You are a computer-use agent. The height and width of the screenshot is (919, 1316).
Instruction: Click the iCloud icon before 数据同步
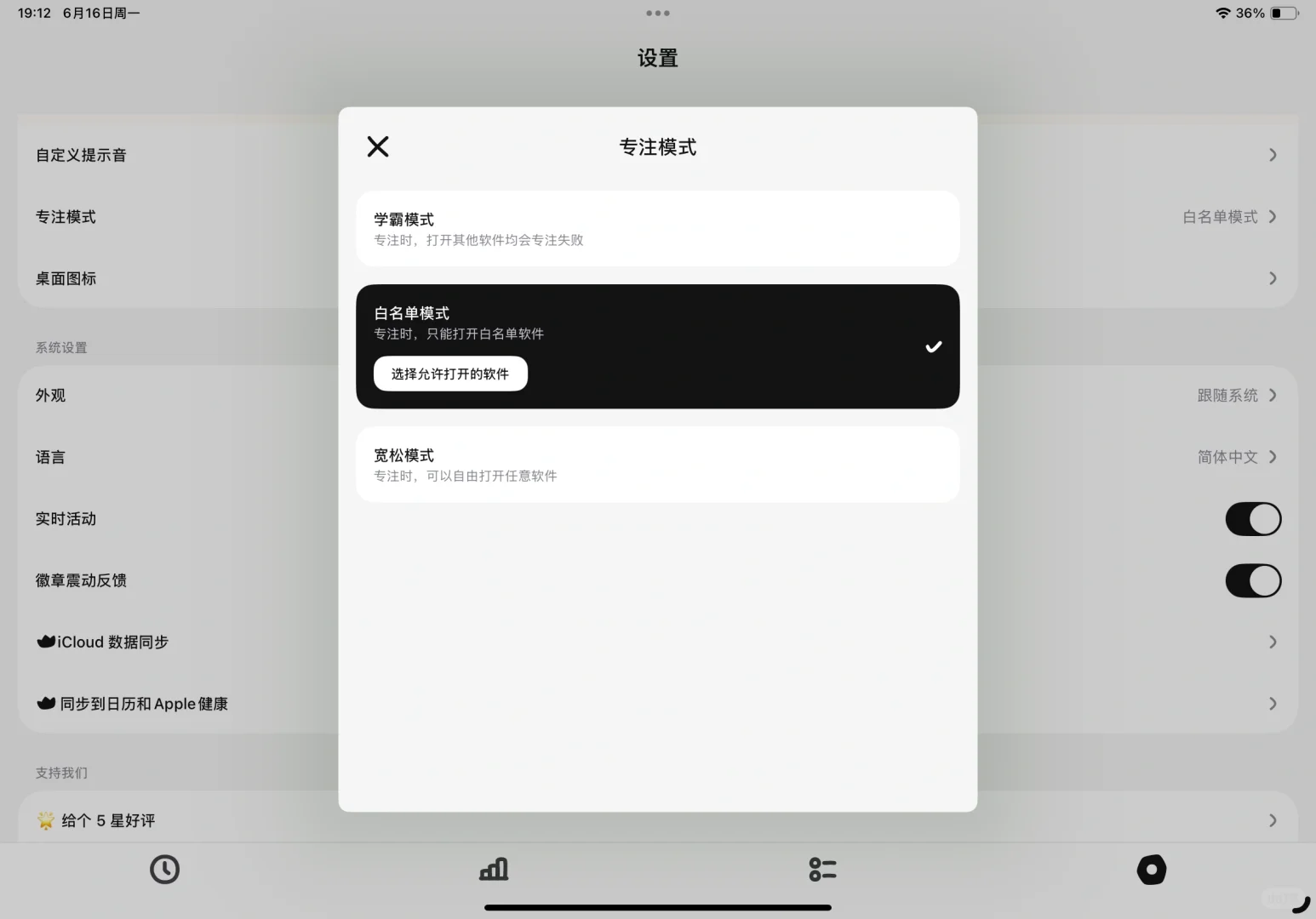pos(45,641)
